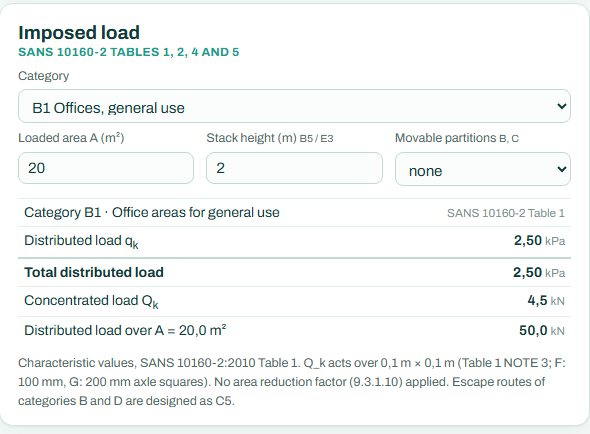Image resolution: width=590 pixels, height=434 pixels.
Task: Focus the Loaded area A input field
Action: click(x=106, y=168)
